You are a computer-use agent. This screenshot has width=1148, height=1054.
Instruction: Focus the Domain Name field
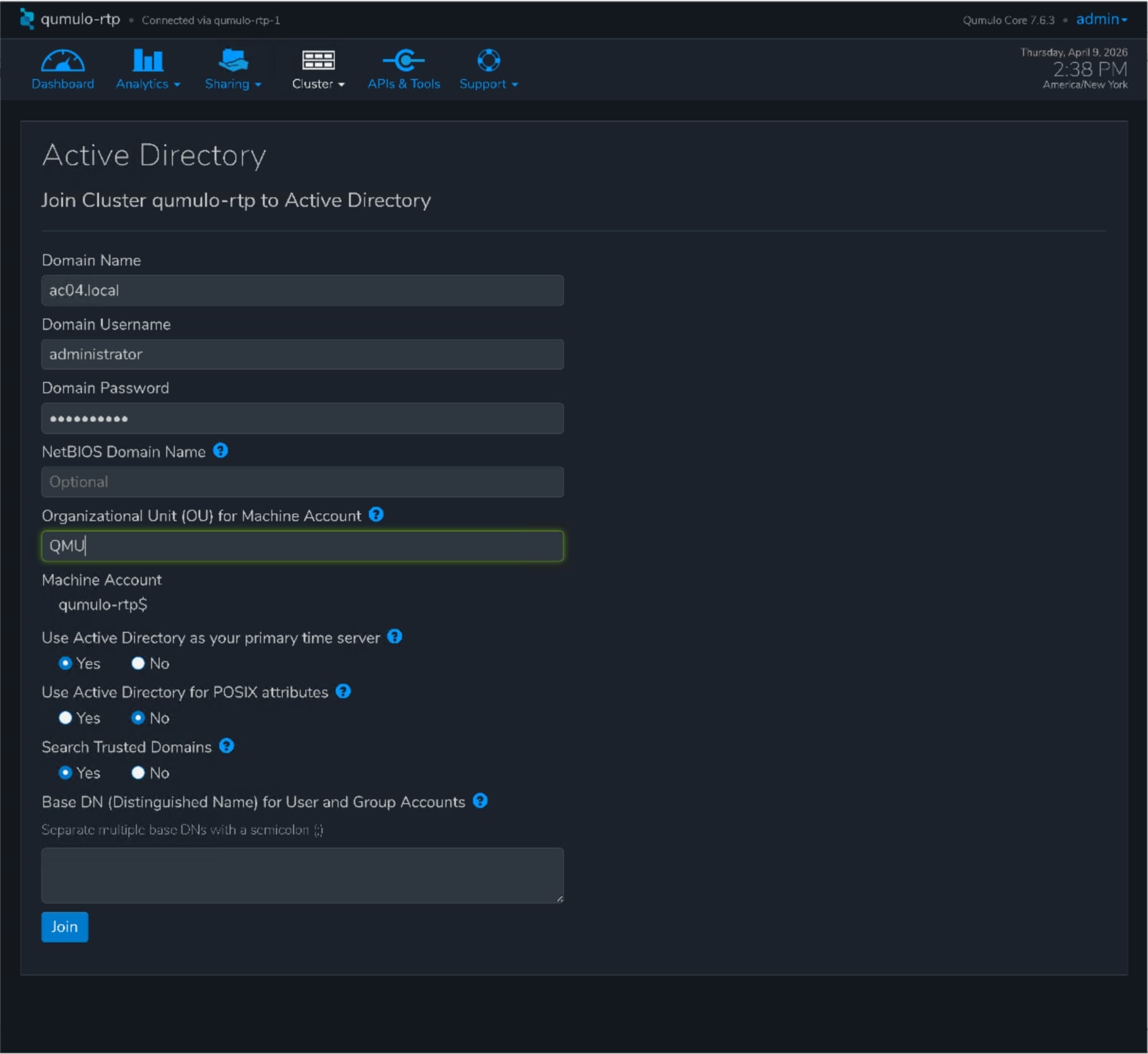pyautogui.click(x=302, y=290)
